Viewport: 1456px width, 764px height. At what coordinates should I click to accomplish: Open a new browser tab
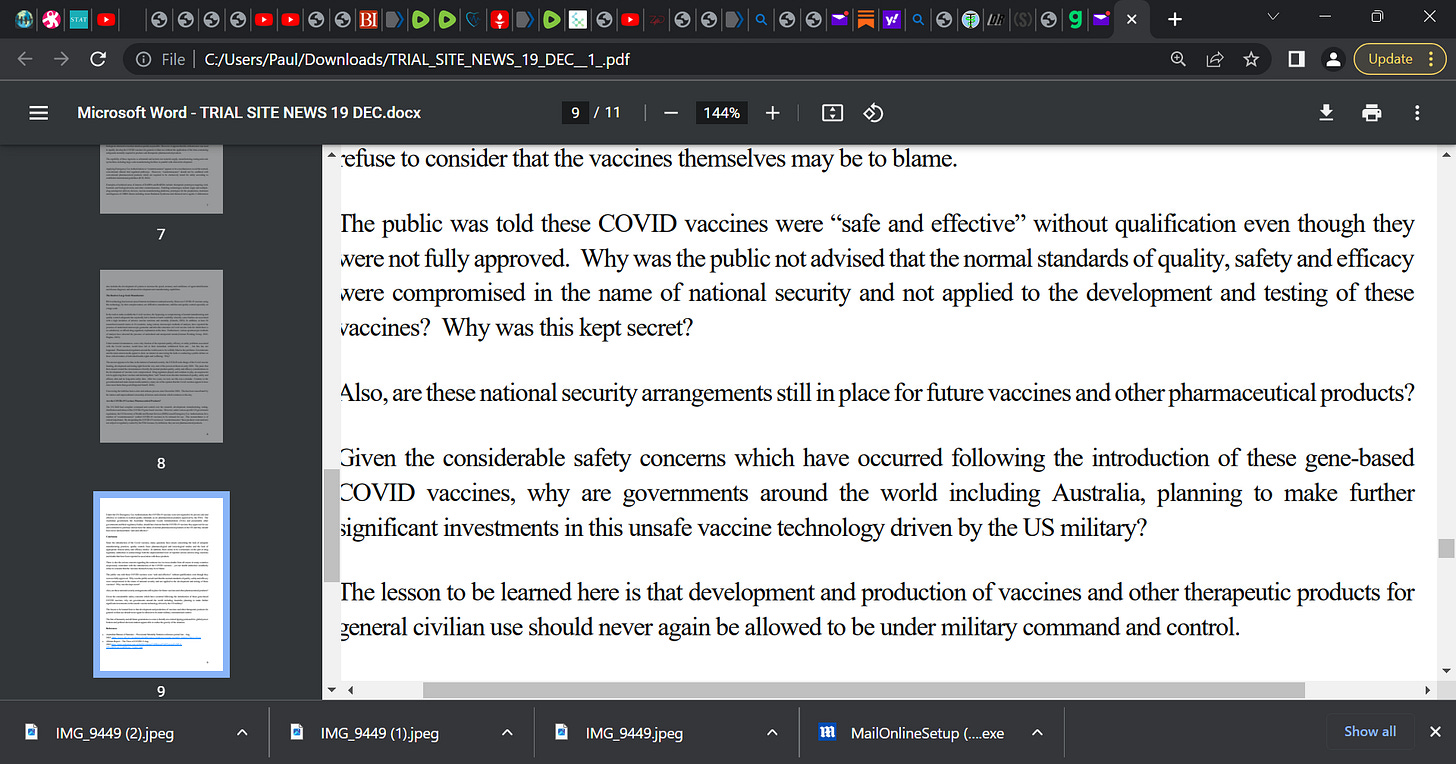point(1175,19)
